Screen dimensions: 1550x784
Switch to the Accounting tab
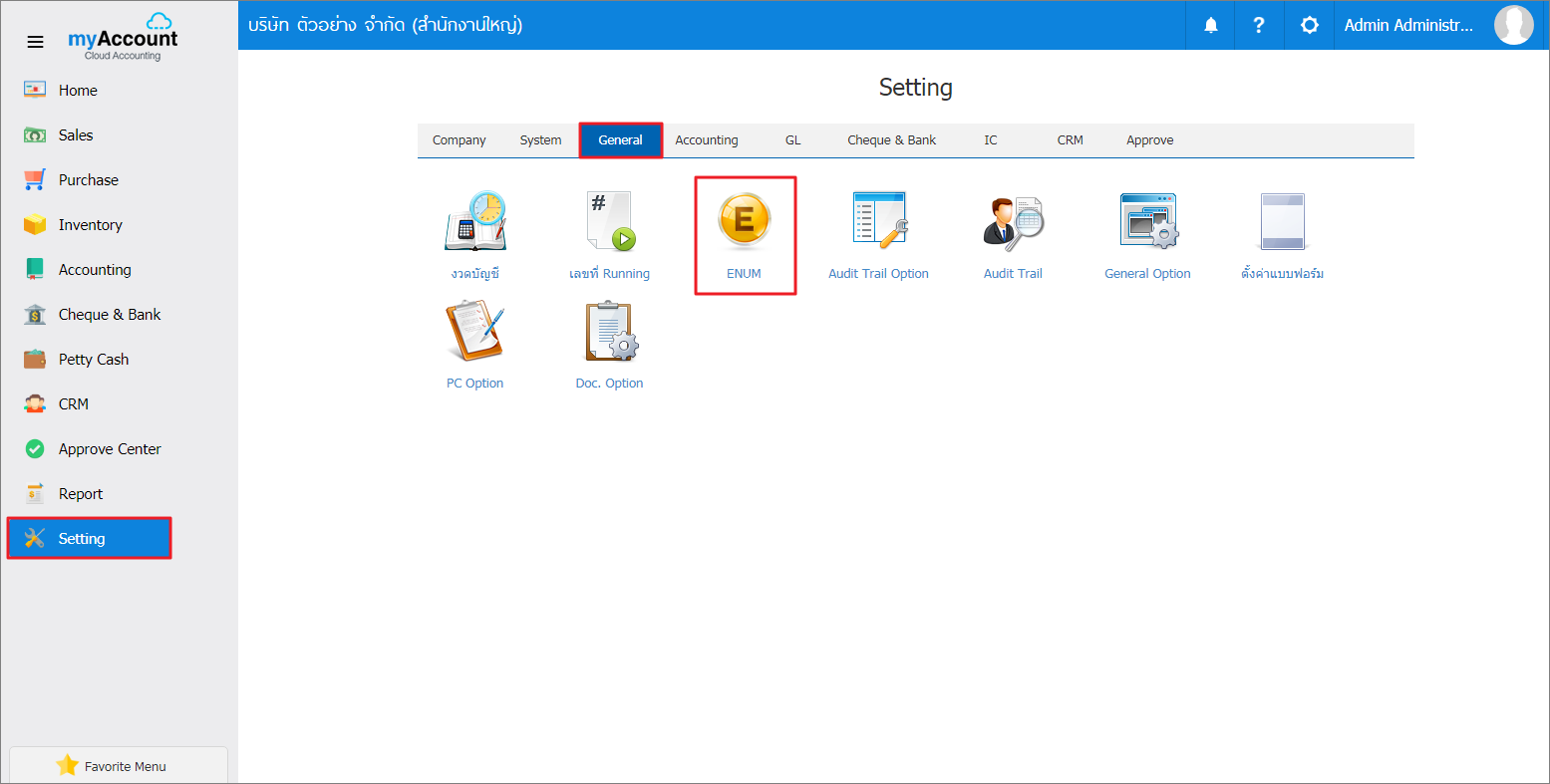[707, 140]
